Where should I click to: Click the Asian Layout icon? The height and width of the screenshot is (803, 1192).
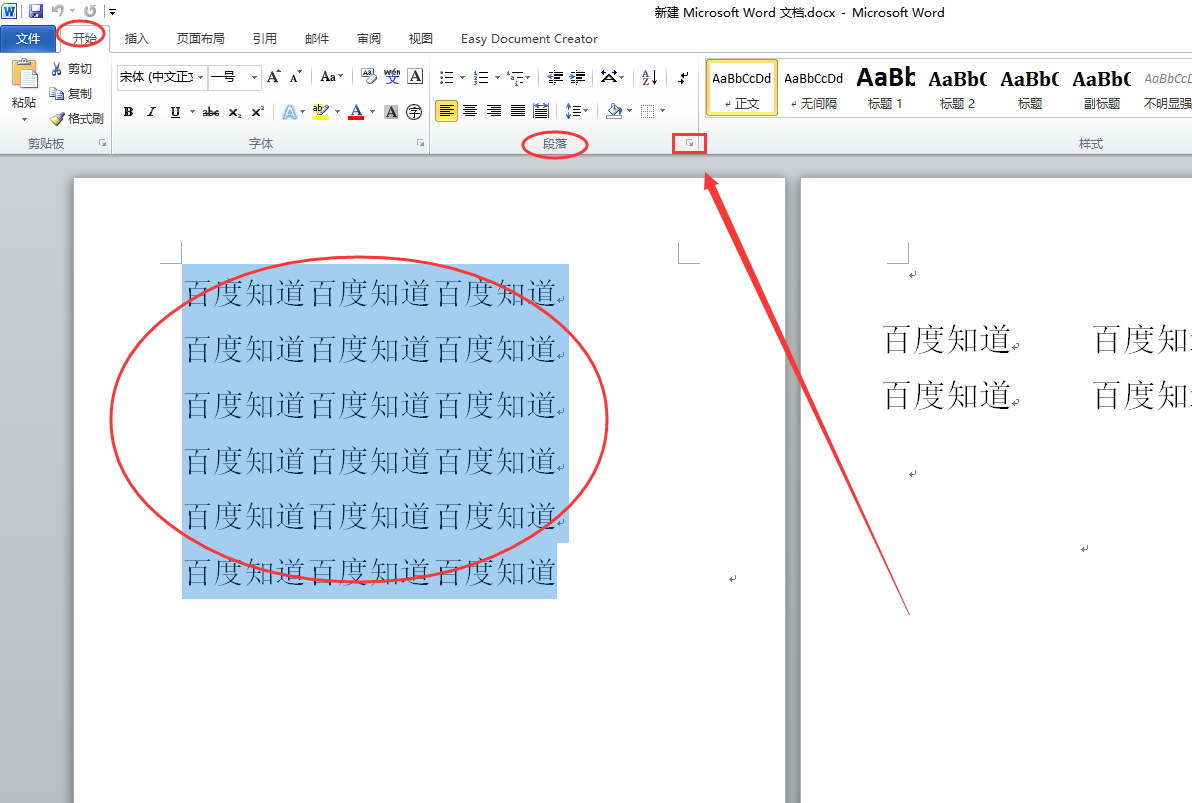tap(609, 77)
